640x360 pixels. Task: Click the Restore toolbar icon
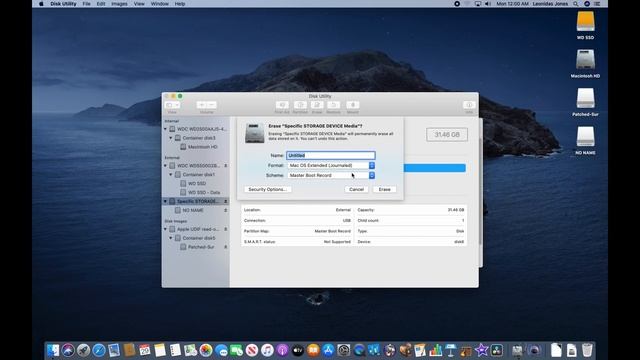pos(333,105)
